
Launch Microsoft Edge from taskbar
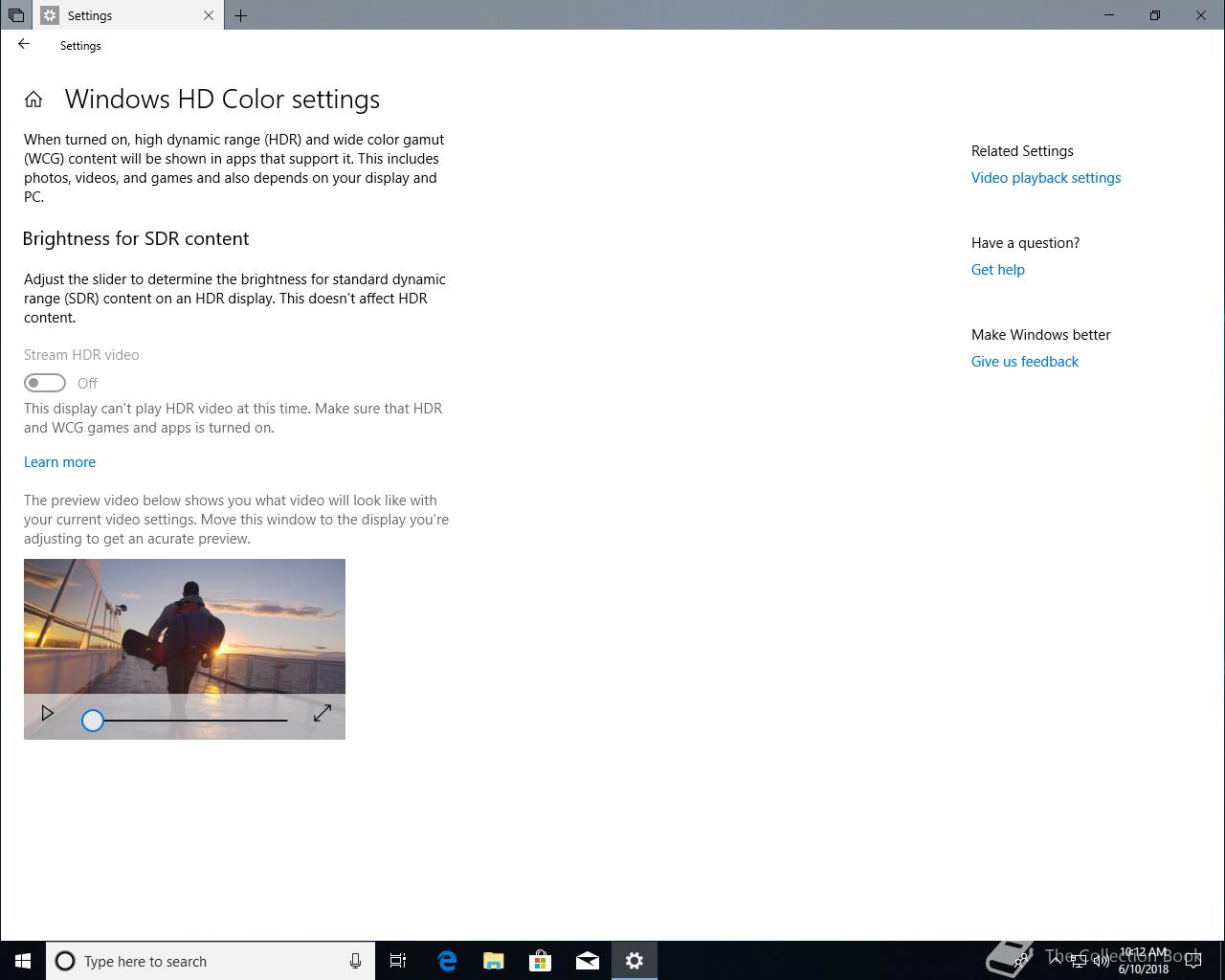pos(447,961)
